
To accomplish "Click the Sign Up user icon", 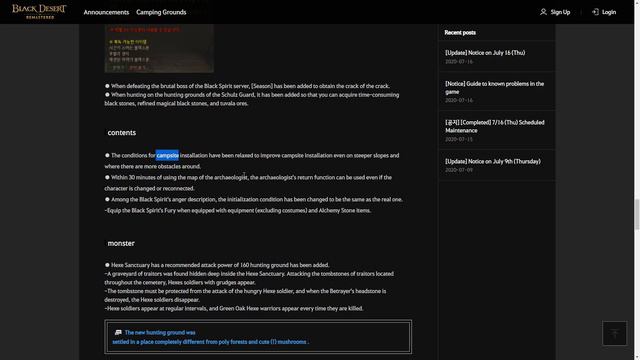I will click(543, 12).
